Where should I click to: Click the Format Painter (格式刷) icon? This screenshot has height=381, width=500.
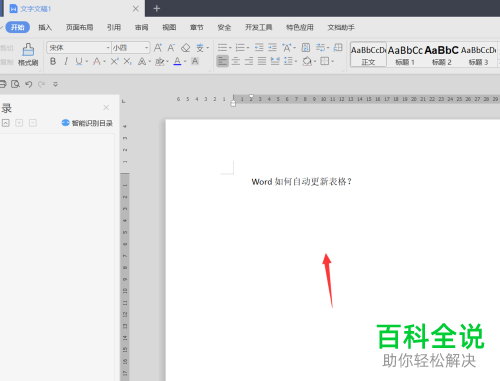28,54
